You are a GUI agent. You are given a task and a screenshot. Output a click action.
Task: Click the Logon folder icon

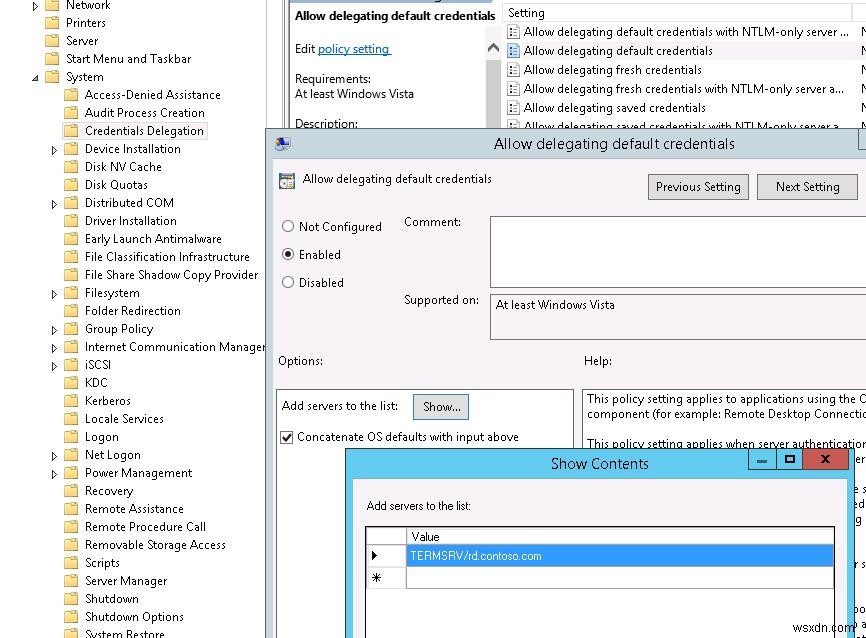[x=71, y=436]
